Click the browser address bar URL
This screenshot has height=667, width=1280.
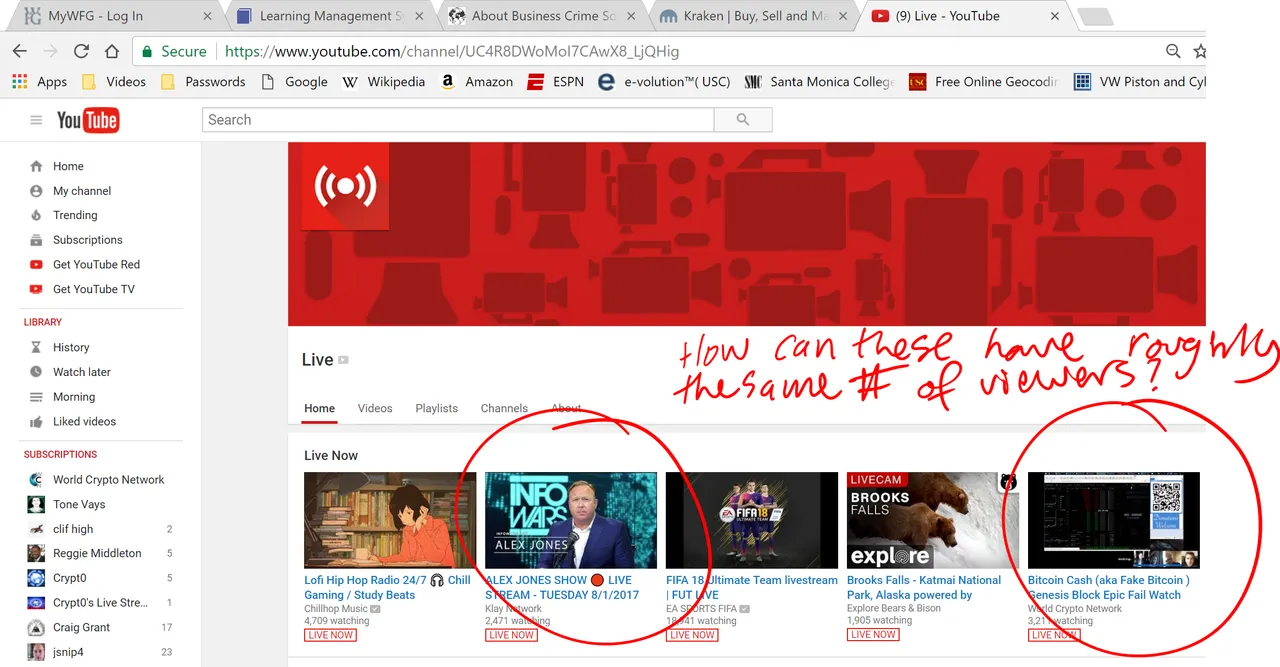pyautogui.click(x=452, y=51)
